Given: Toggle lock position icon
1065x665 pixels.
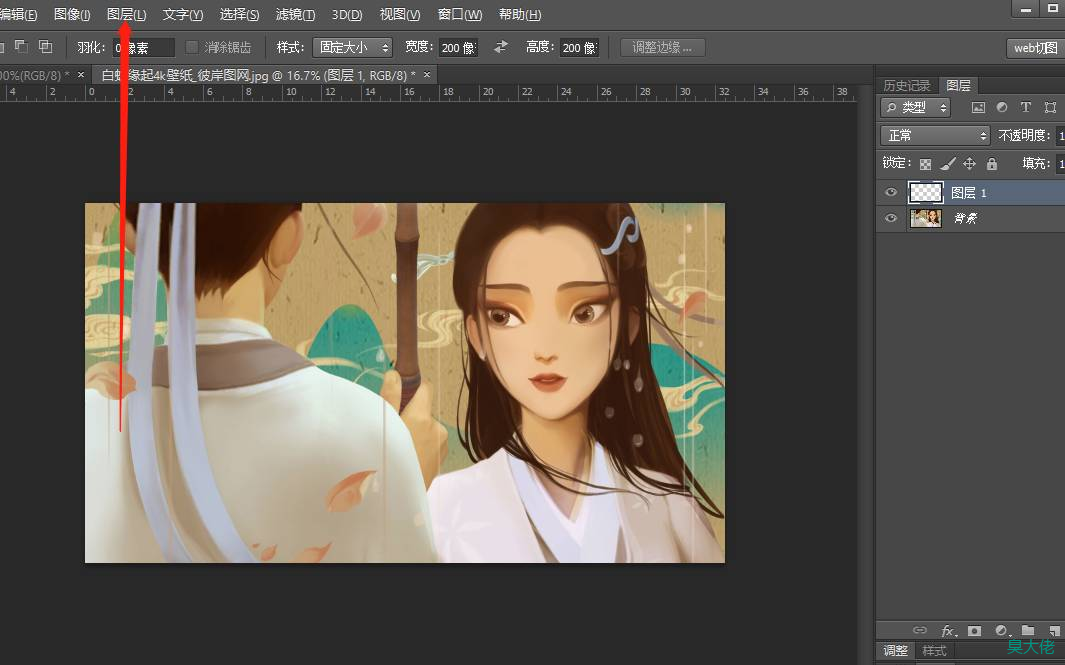Looking at the screenshot, I should point(969,164).
